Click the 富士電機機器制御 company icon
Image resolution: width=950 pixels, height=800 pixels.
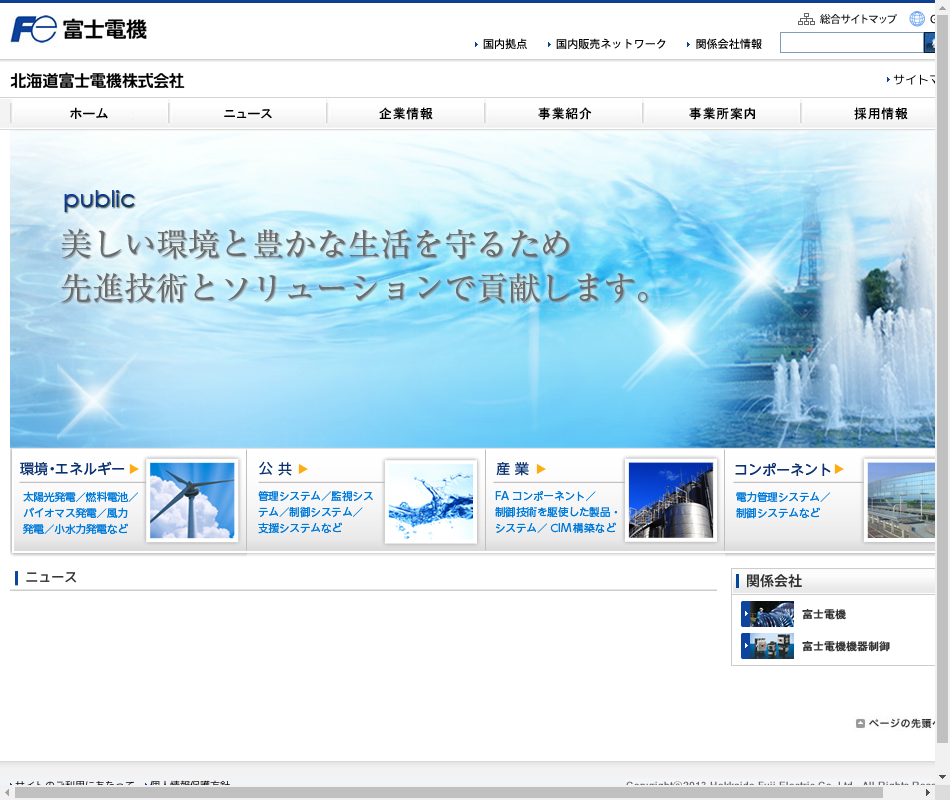coord(768,646)
